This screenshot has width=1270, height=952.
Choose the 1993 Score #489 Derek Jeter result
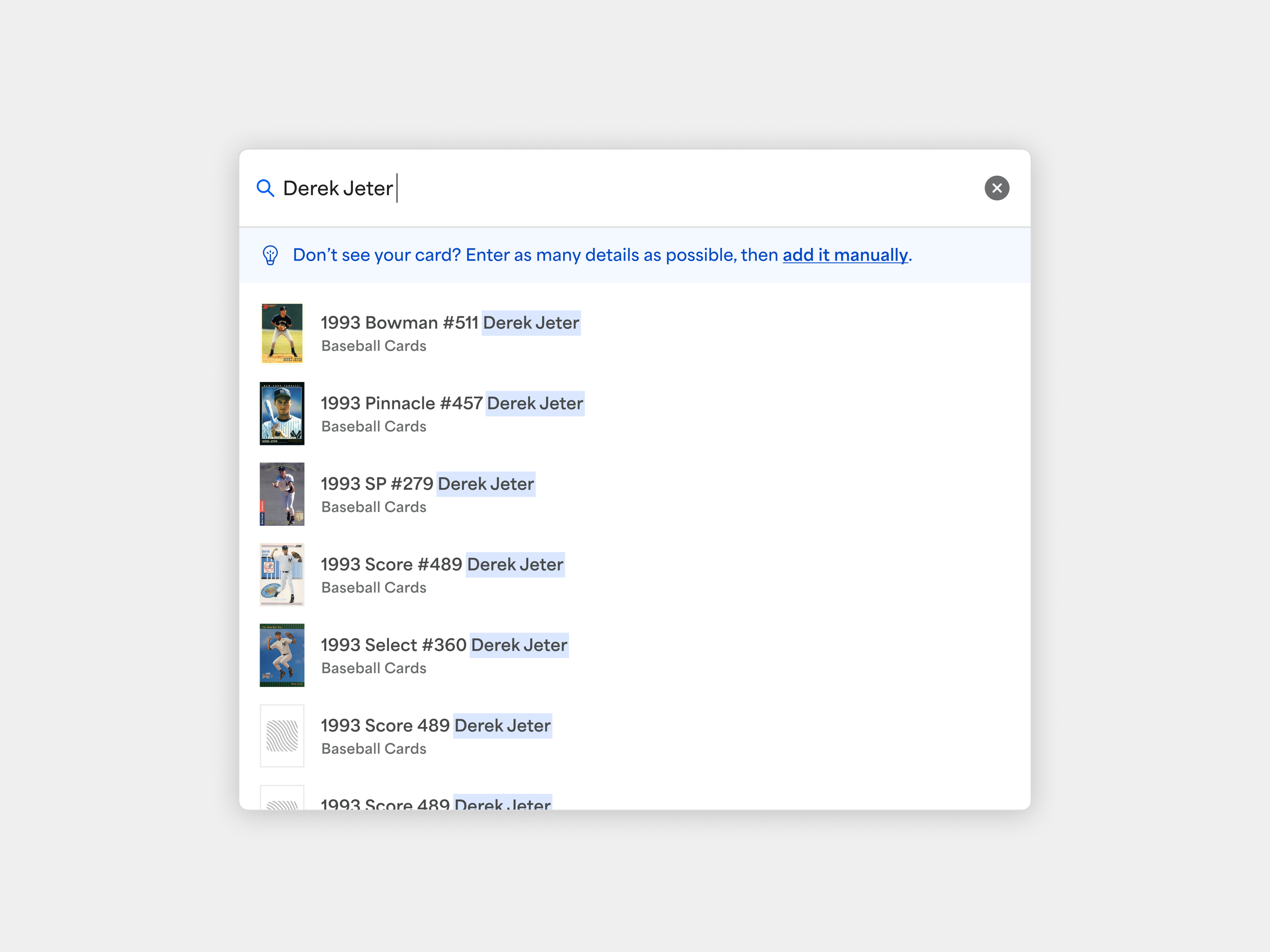click(x=441, y=565)
